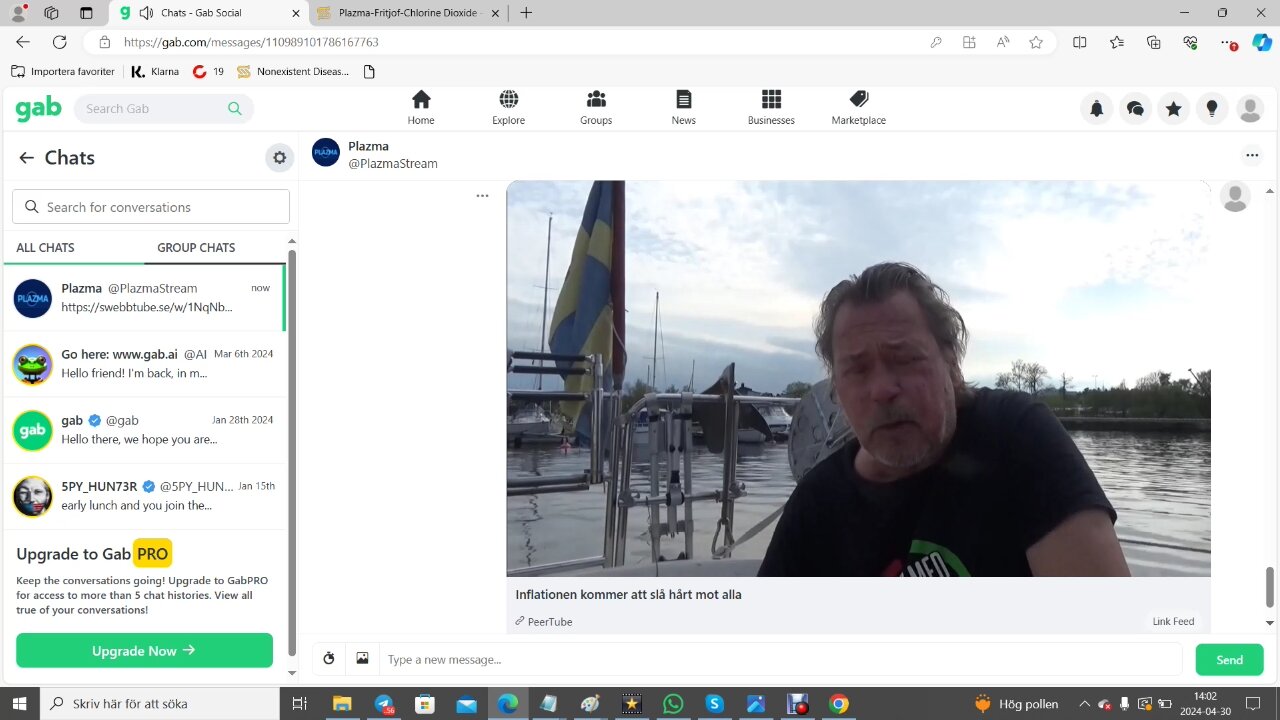
Task: Open the video thumbnail preview
Action: point(858,378)
